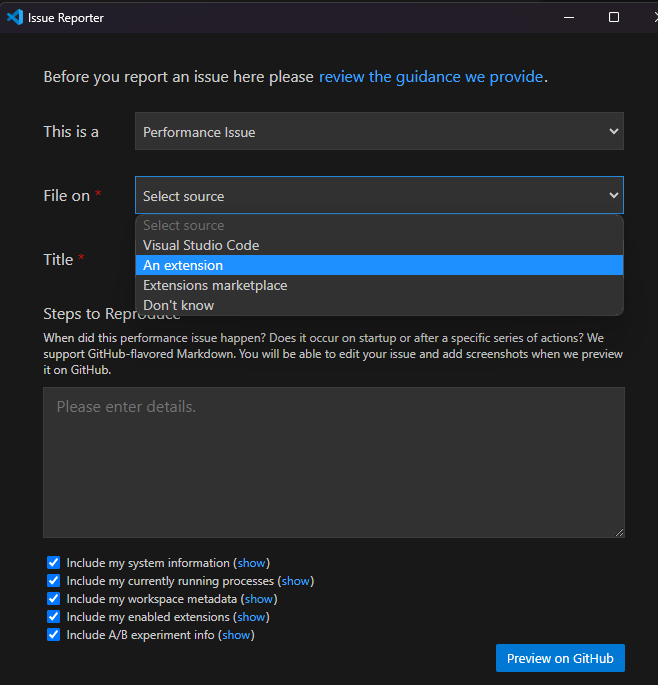Click into Steps to Reproduce text area
Image resolution: width=658 pixels, height=685 pixels.
click(x=333, y=462)
